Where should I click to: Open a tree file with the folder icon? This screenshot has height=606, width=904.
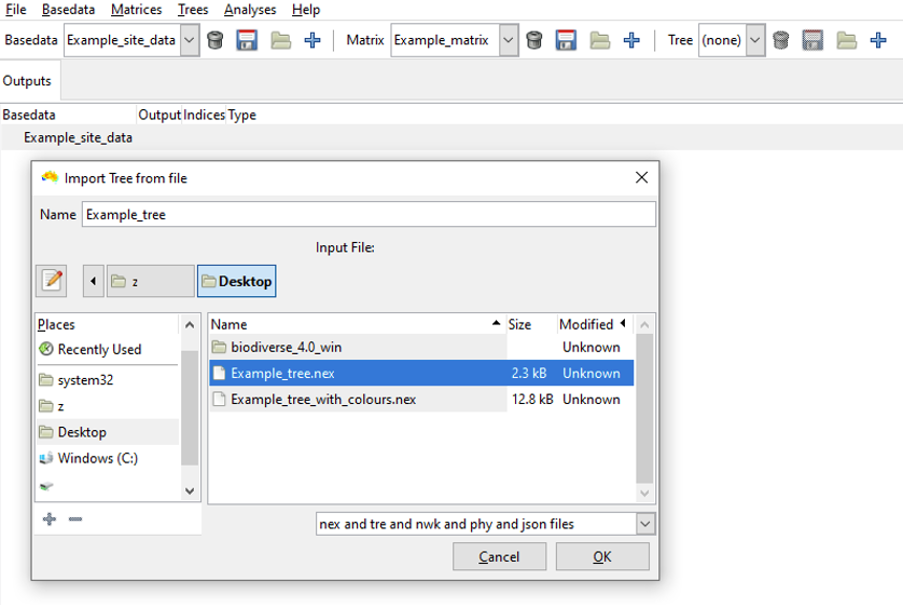[847, 40]
